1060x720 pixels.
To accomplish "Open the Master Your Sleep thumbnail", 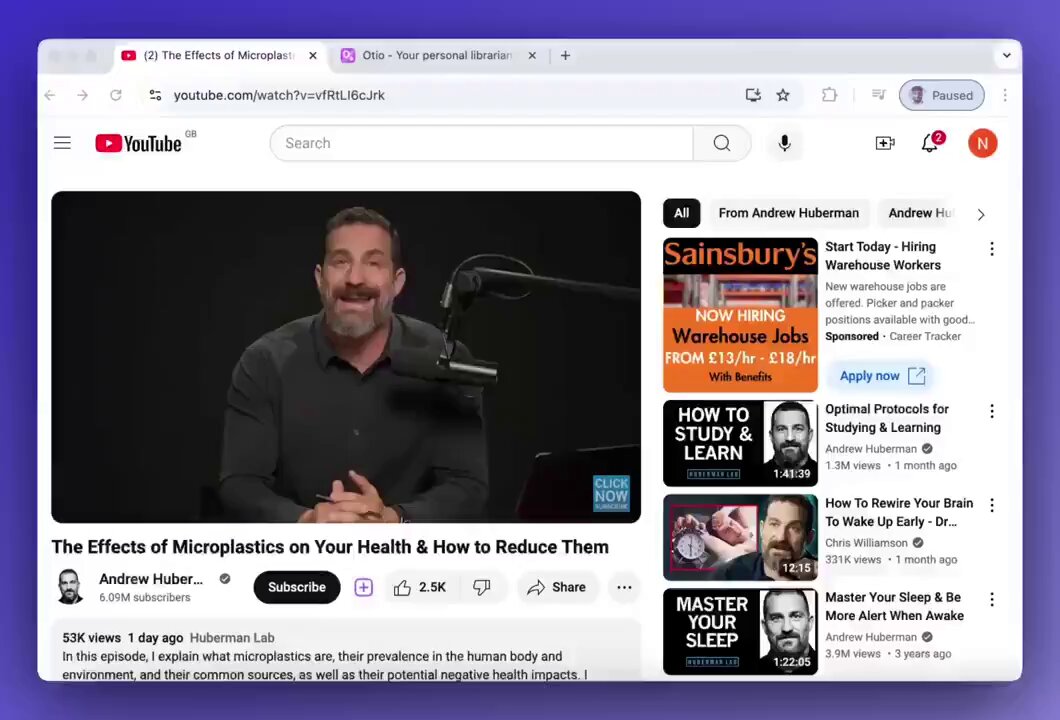I will click(x=740, y=631).
